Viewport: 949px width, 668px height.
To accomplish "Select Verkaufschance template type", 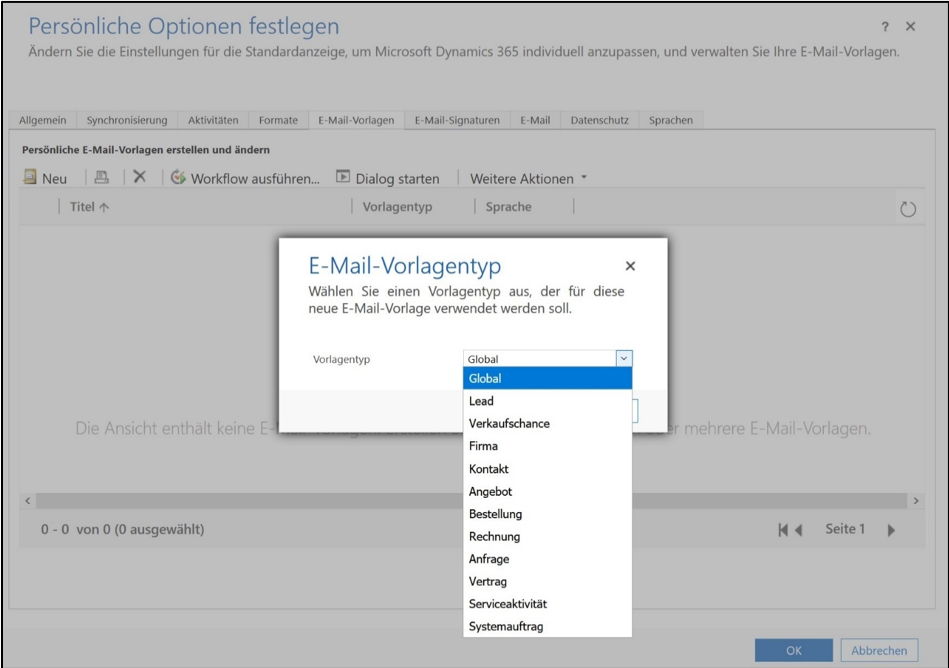I will click(x=547, y=423).
